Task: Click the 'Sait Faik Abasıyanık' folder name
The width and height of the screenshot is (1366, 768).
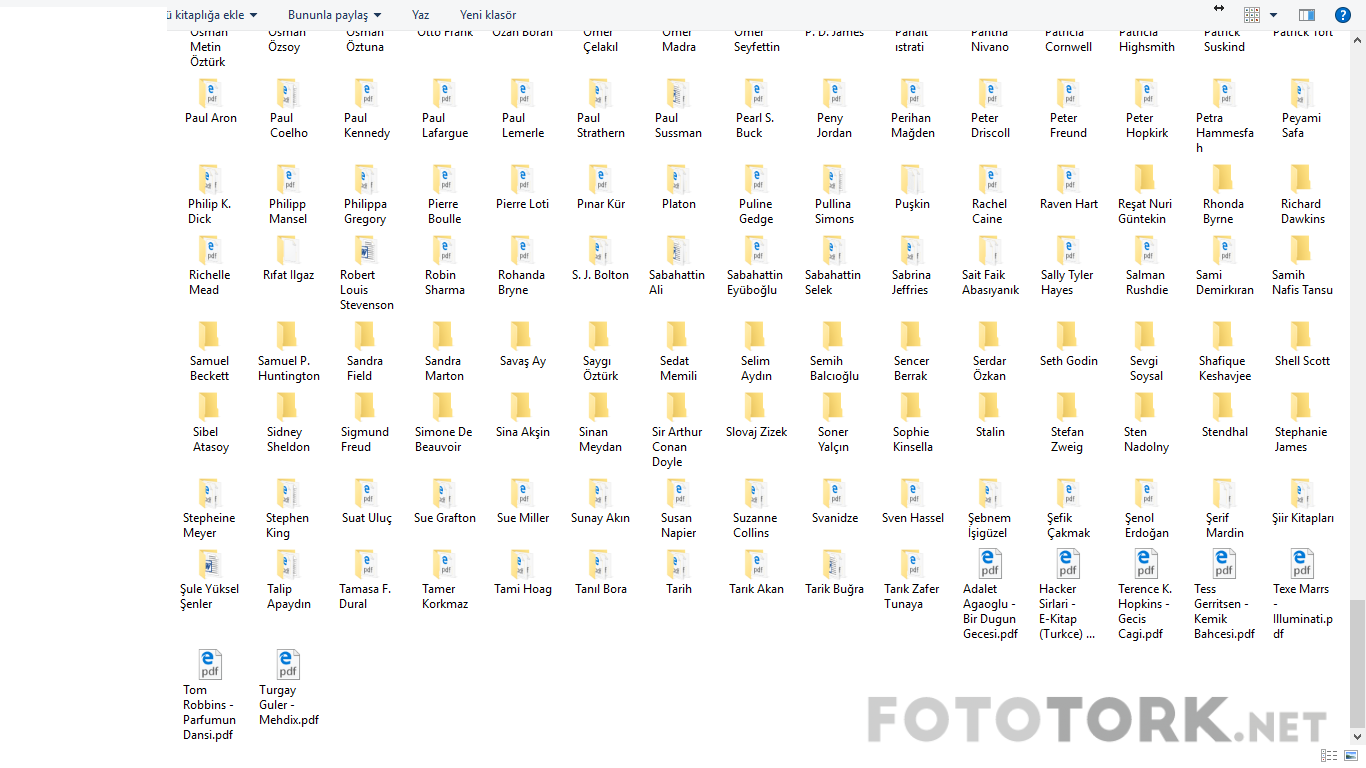Action: coord(990,282)
